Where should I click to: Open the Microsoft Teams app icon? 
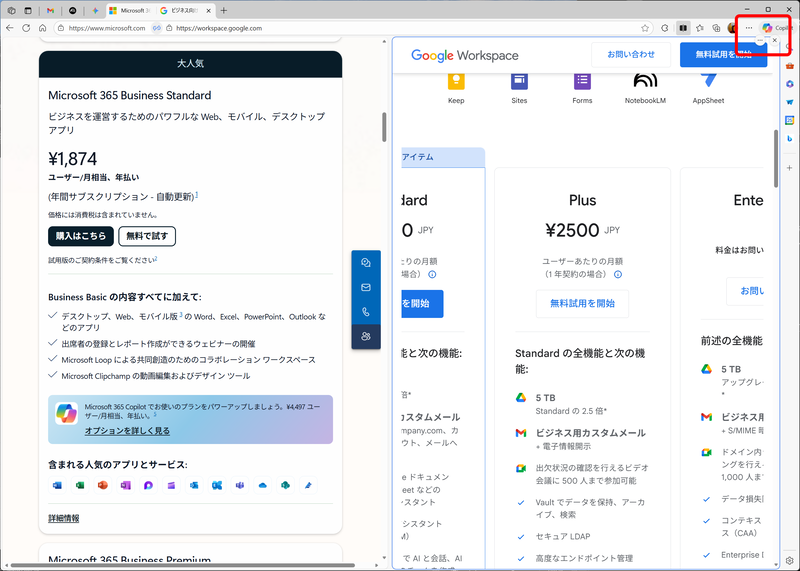pyautogui.click(x=240, y=485)
